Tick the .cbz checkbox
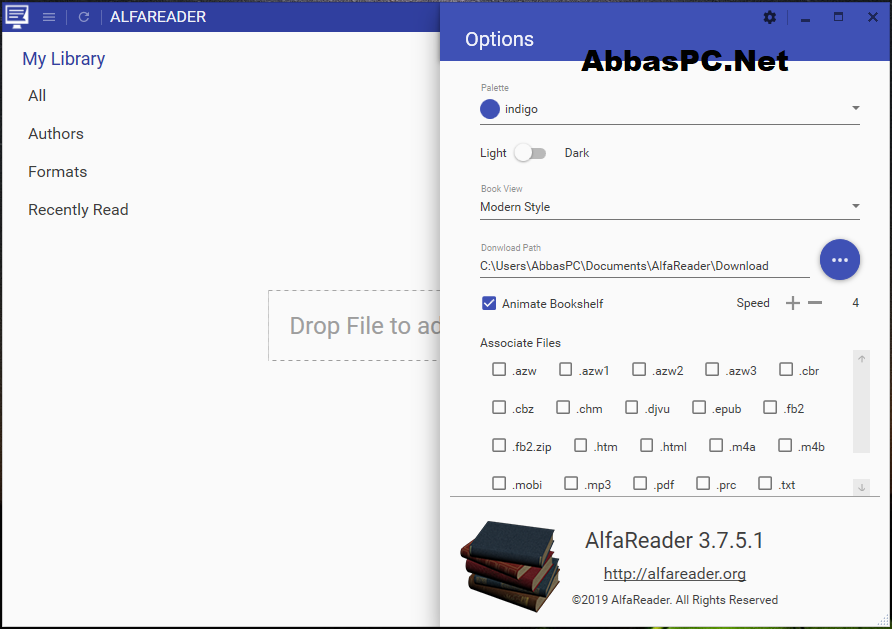The height and width of the screenshot is (629, 892). [x=499, y=408]
